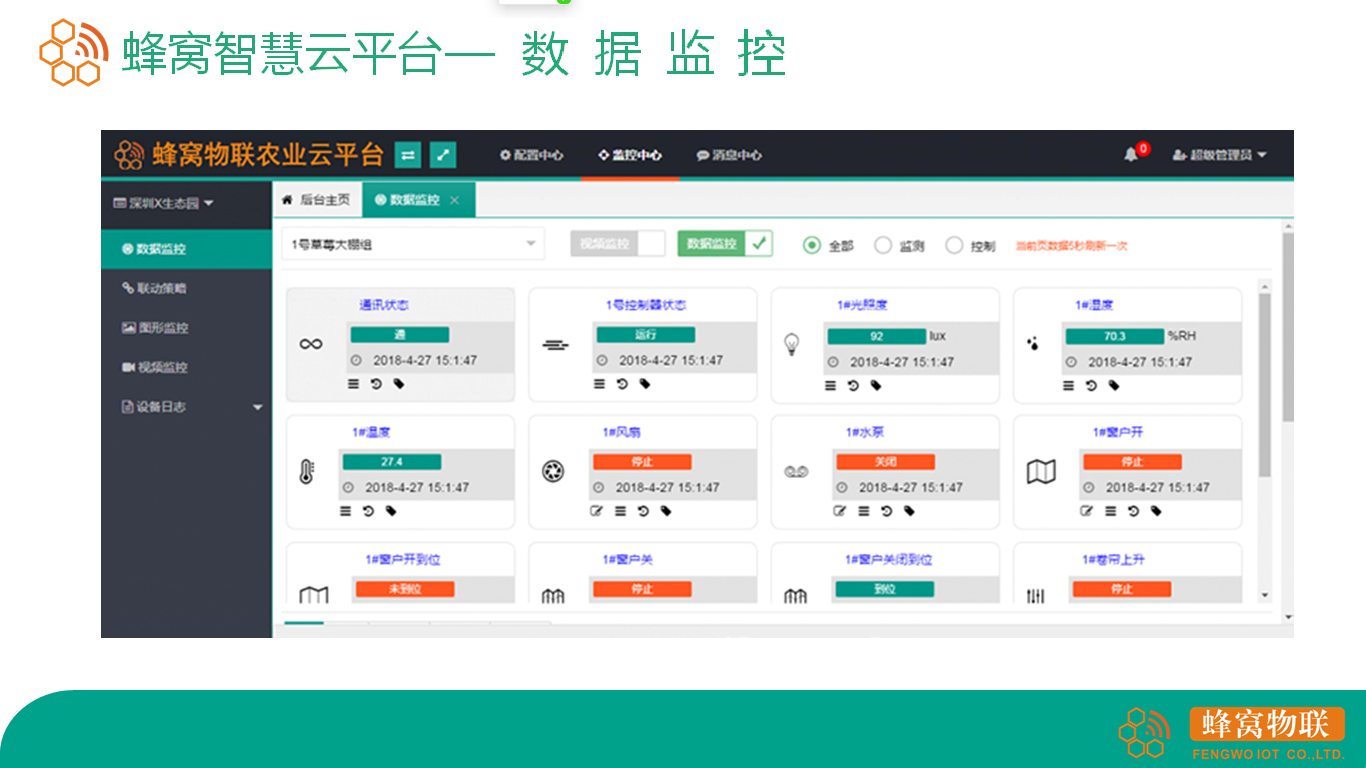Click the honeycomb logo of 蜂窝物联农业云平台
1366x768 pixels.
click(x=129, y=155)
